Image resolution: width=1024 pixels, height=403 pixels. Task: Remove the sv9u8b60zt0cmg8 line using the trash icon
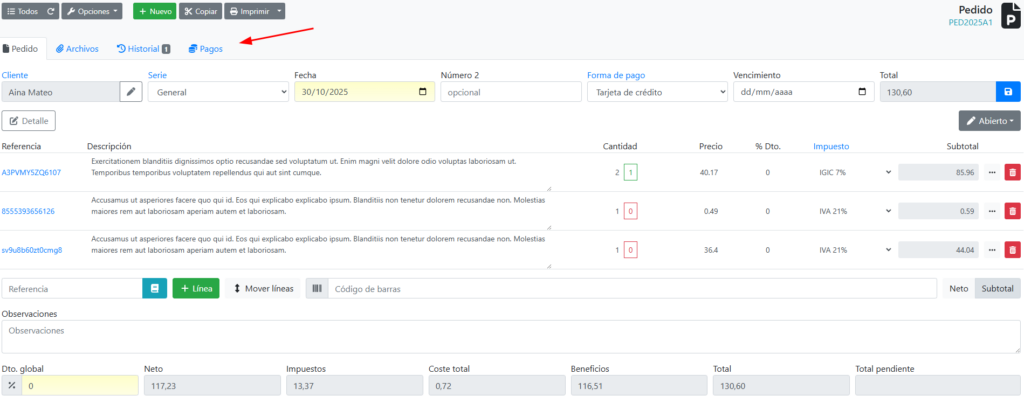(1012, 250)
